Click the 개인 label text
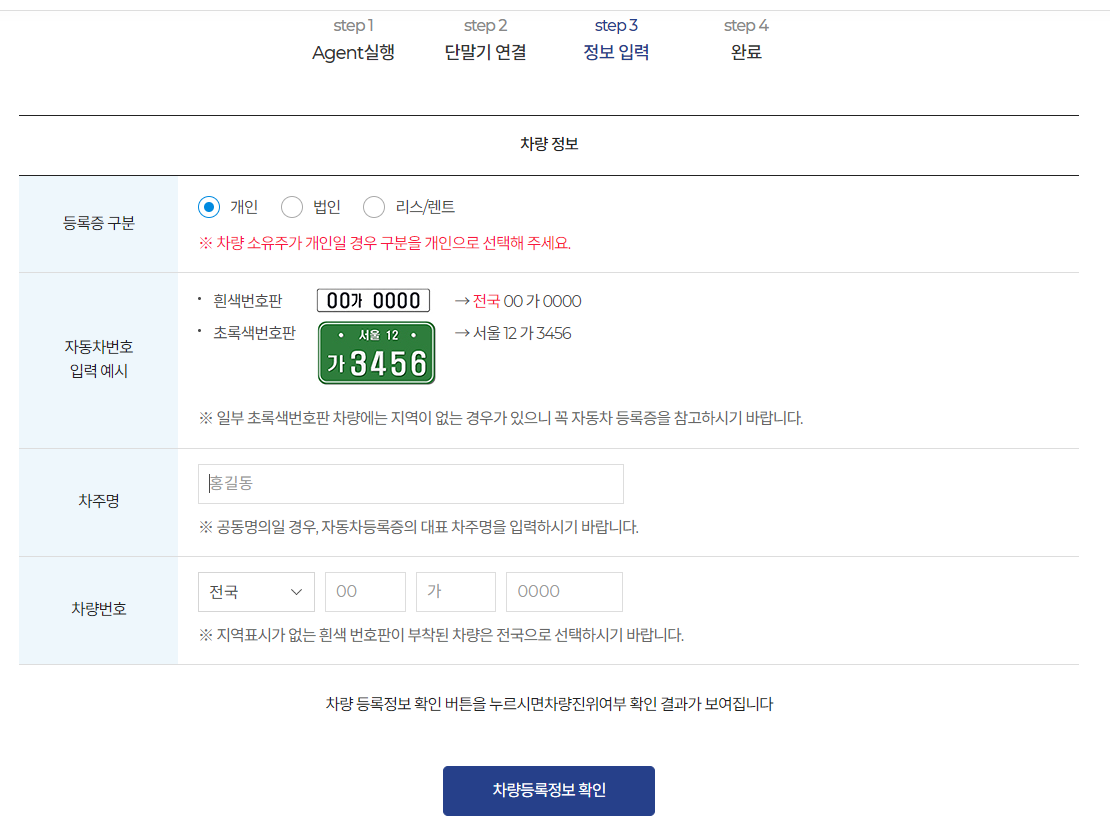Image resolution: width=1110 pixels, height=820 pixels. [244, 207]
